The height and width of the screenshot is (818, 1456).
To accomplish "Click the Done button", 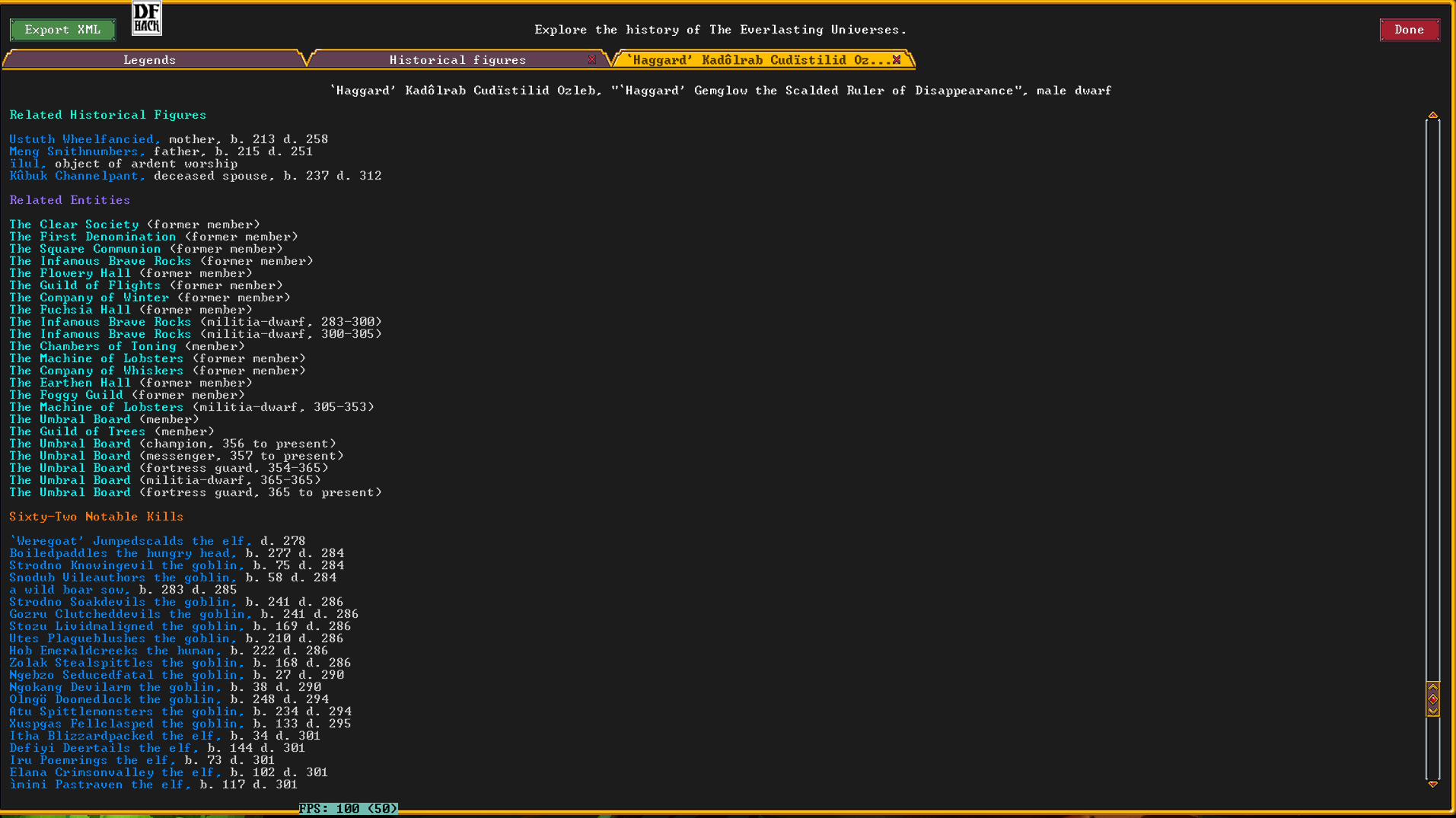I will [1409, 30].
